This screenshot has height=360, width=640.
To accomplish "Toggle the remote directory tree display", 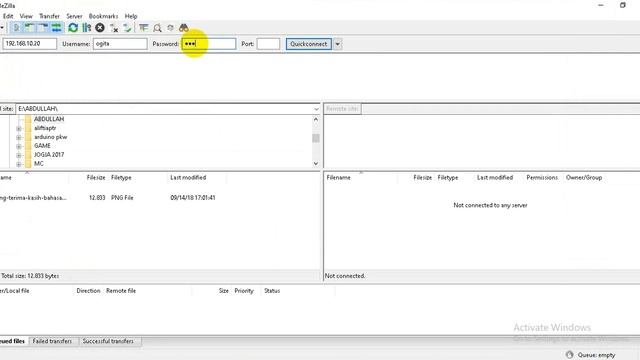I will coord(43,28).
